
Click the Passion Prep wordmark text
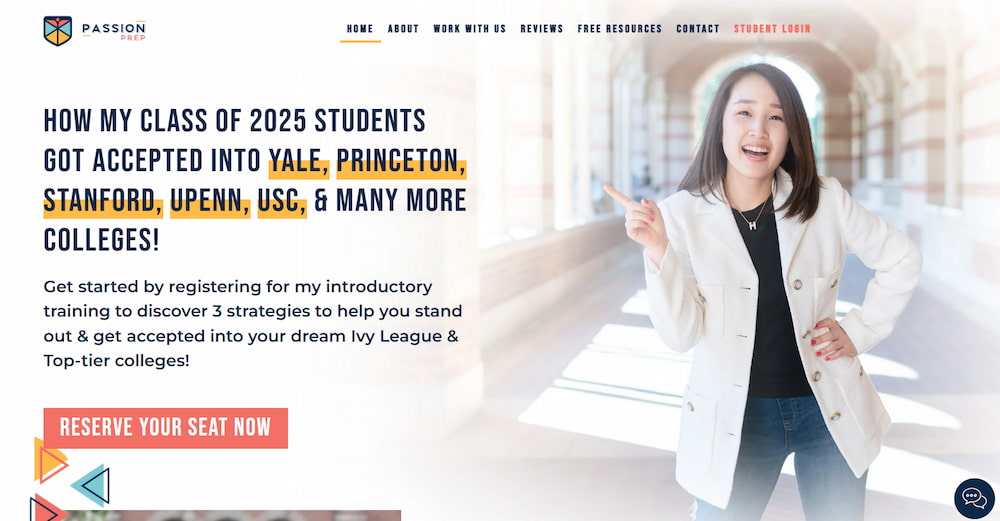tap(114, 31)
